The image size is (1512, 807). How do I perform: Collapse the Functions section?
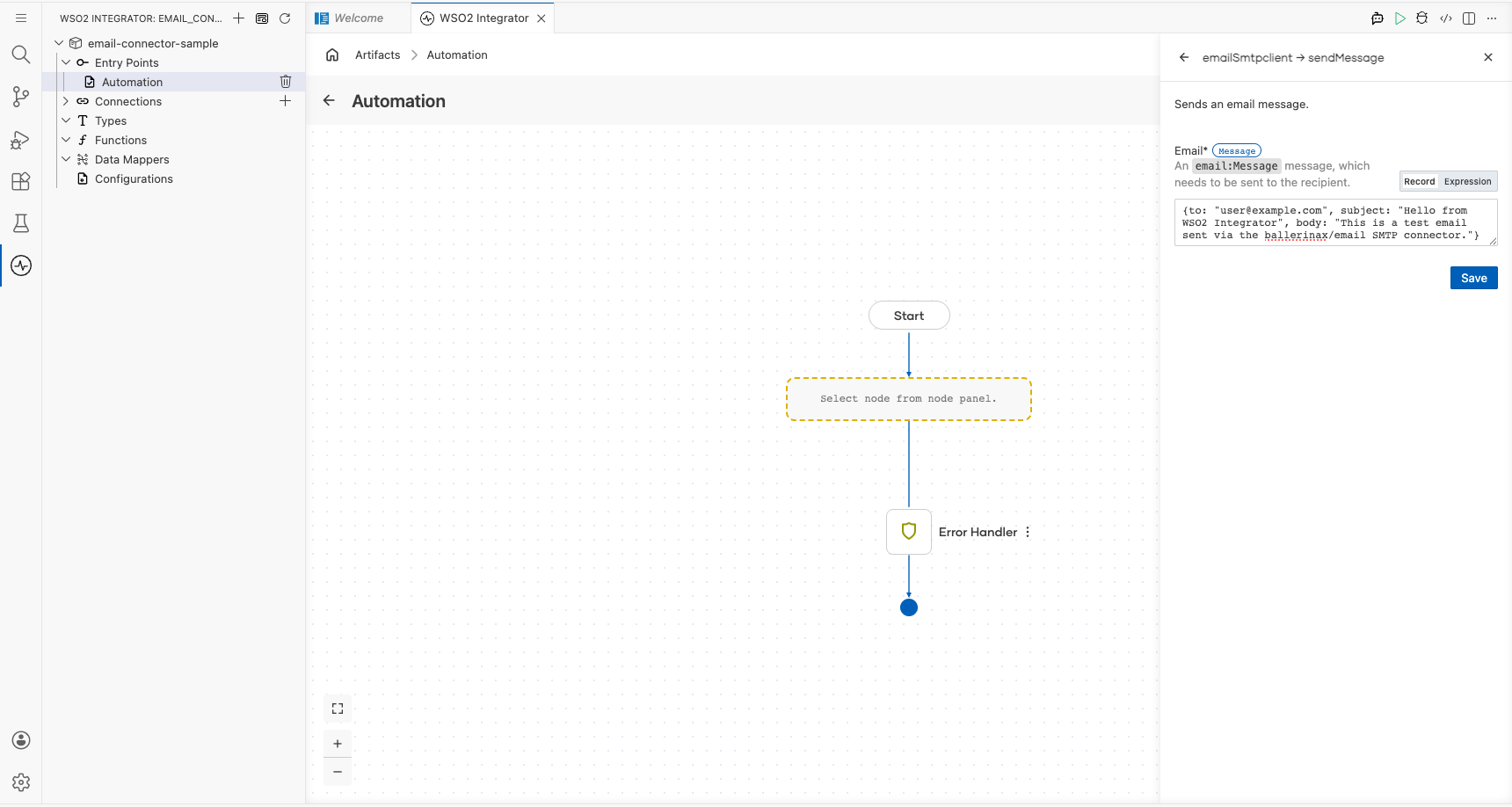(66, 140)
